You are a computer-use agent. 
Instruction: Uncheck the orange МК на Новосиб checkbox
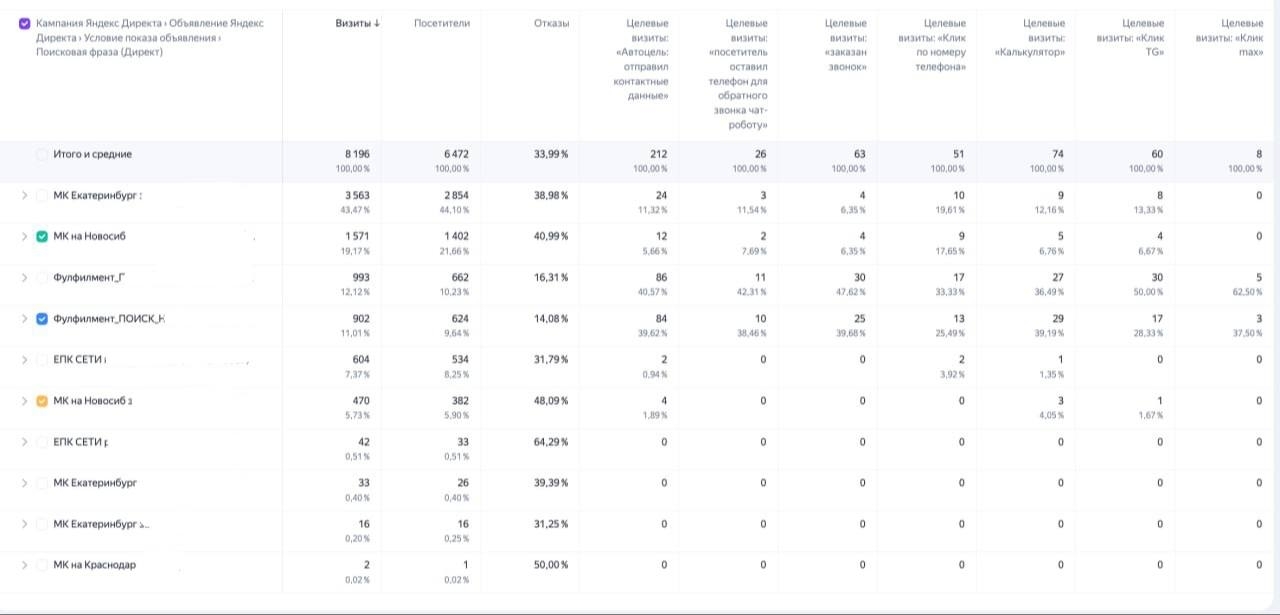(x=41, y=401)
